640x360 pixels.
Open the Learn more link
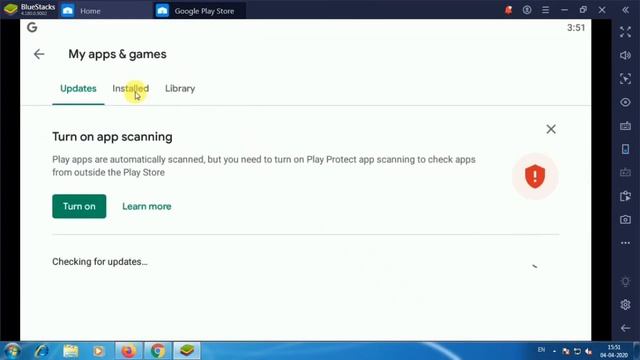click(147, 207)
